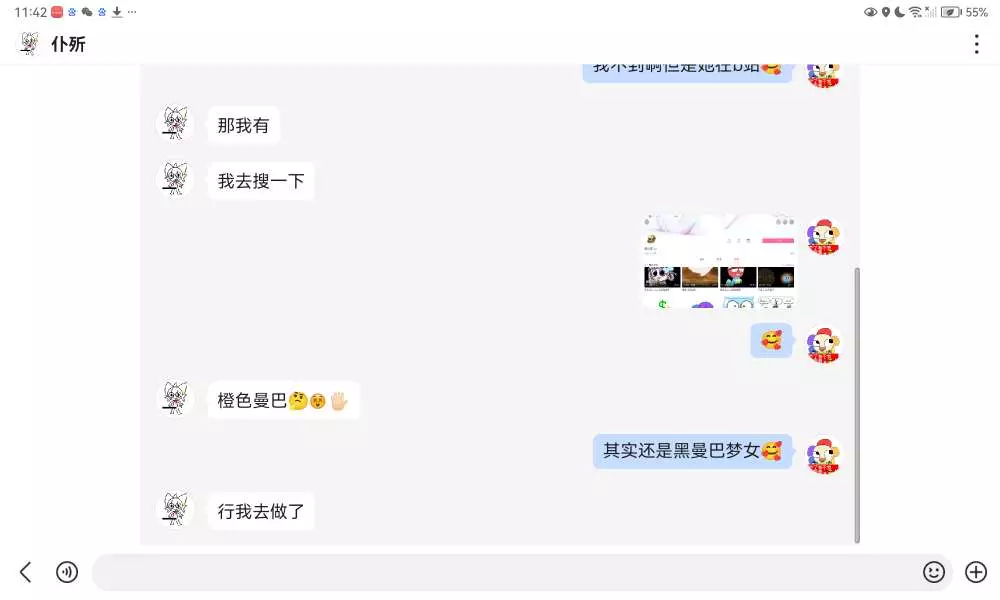Open contact name 仆斦 in header
1000x600 pixels.
click(68, 44)
